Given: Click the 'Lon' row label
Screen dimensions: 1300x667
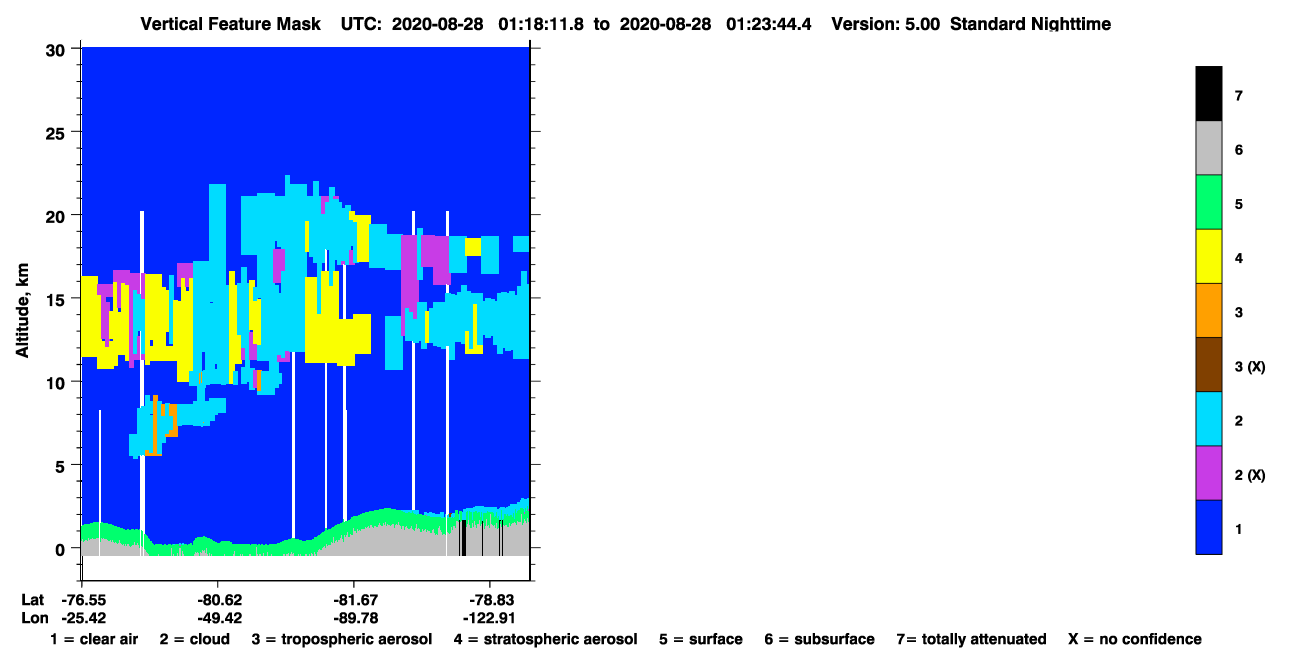Looking at the screenshot, I should click(33, 617).
